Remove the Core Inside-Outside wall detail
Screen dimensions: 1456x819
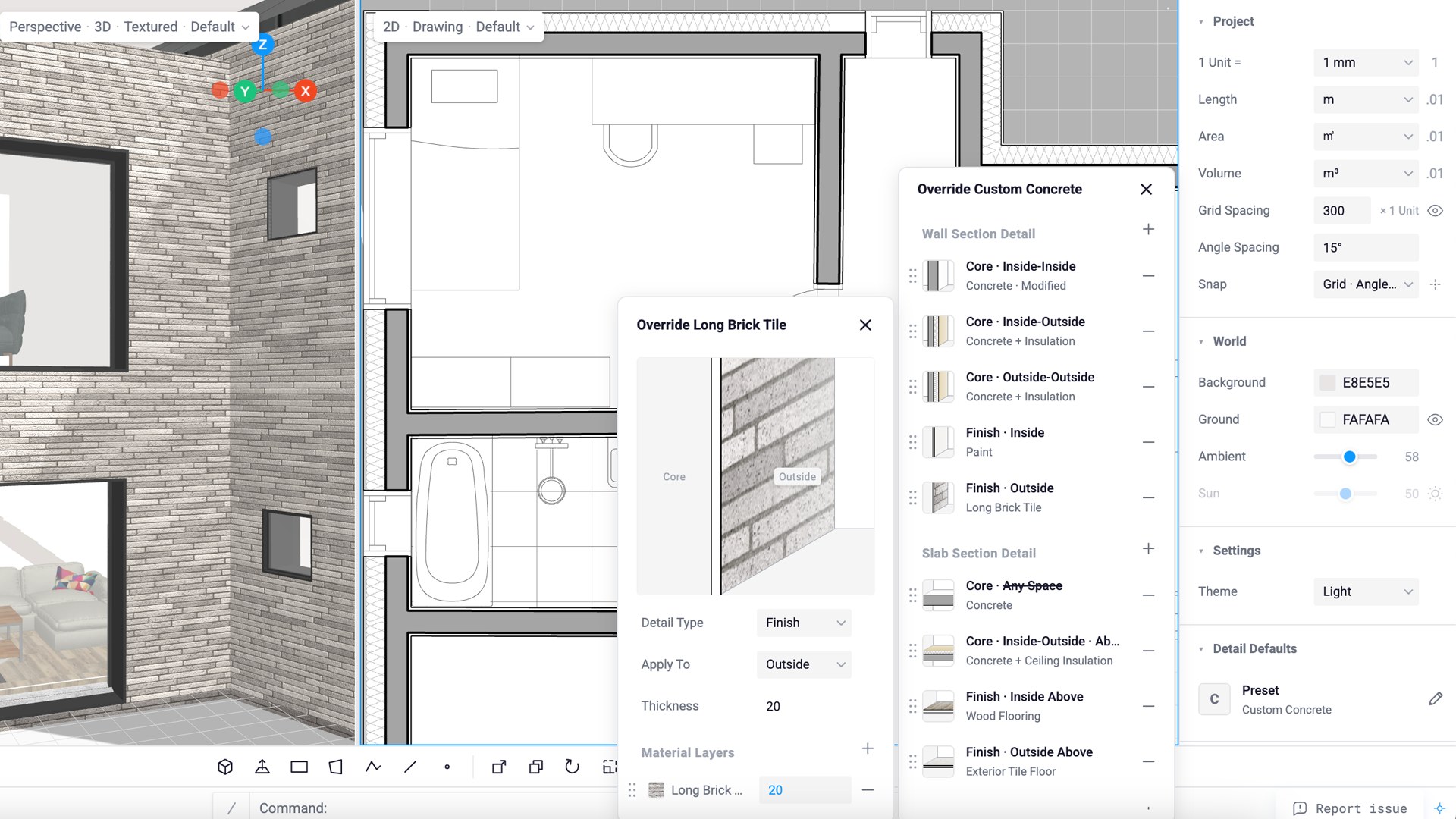(x=1148, y=331)
